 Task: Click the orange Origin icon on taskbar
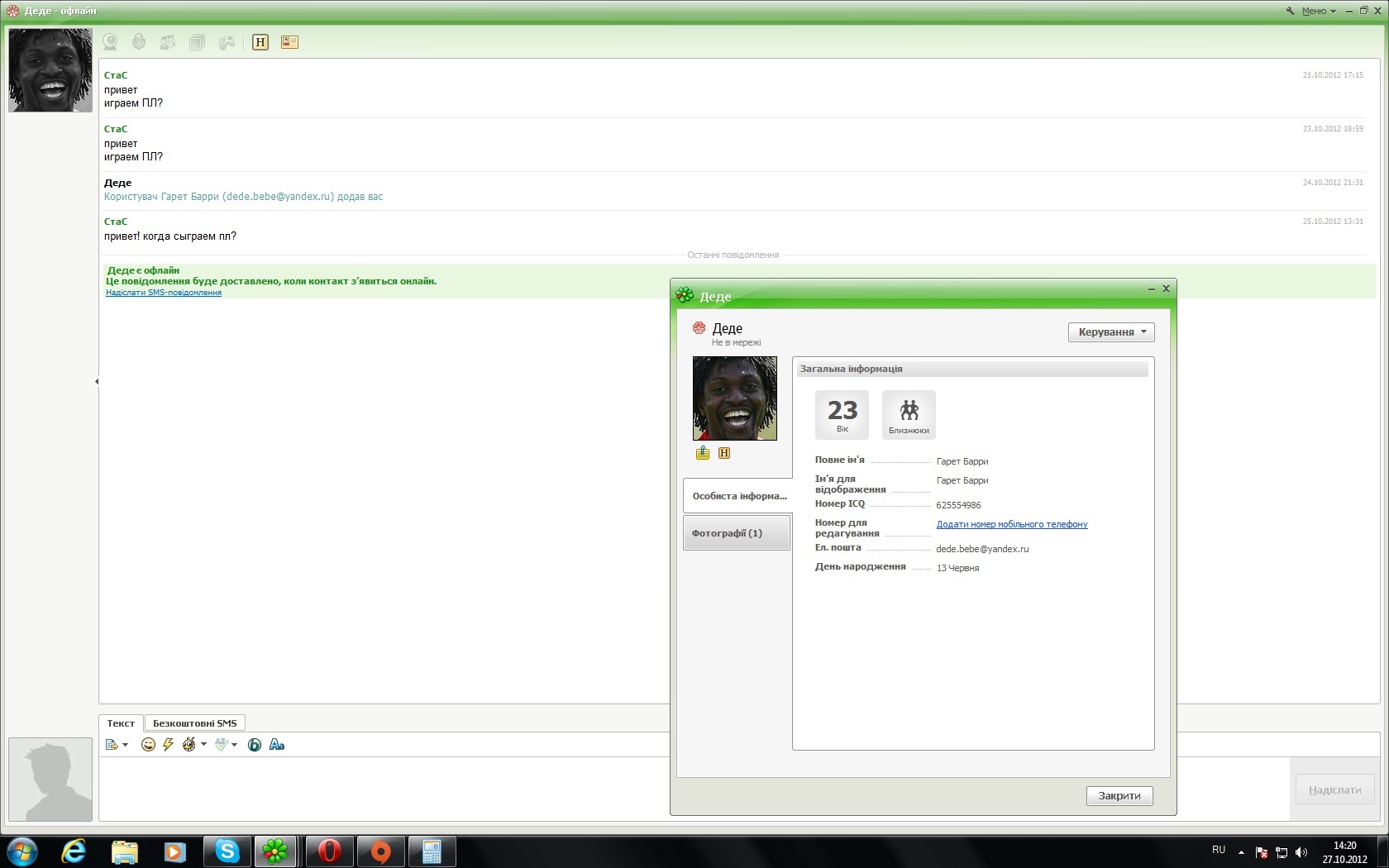coord(381,851)
